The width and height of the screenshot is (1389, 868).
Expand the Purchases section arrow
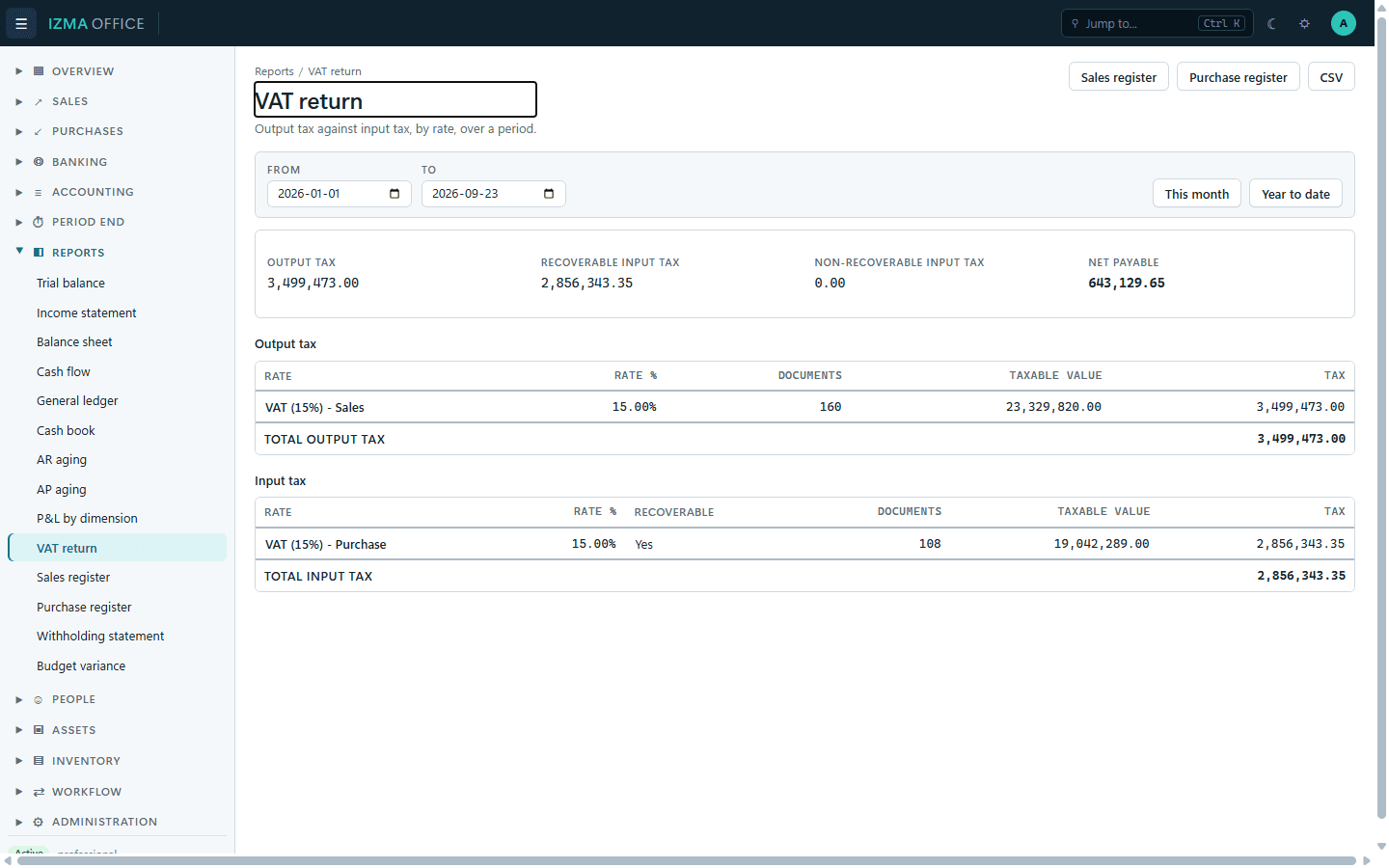point(18,131)
